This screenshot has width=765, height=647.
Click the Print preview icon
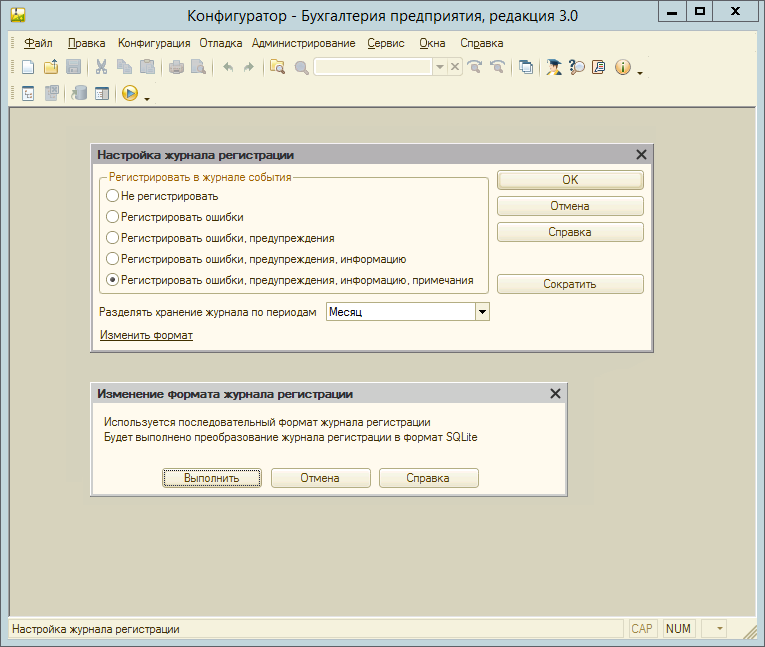[199, 67]
